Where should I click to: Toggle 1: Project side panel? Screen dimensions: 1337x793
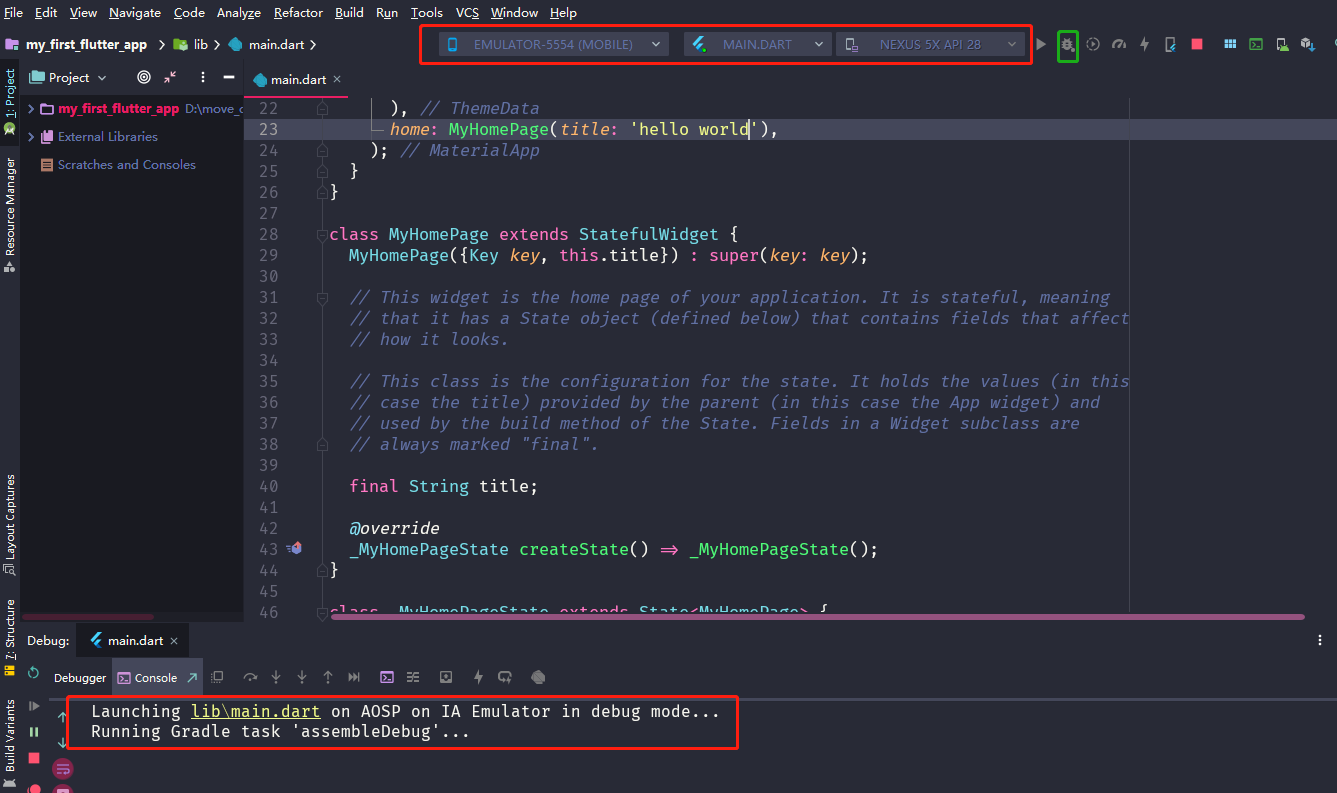pyautogui.click(x=10, y=100)
